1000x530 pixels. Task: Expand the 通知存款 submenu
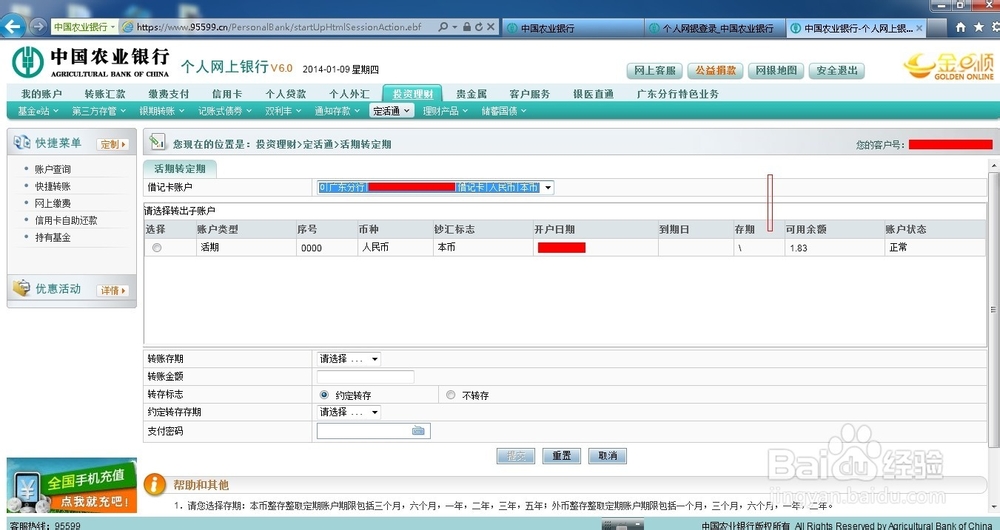[x=337, y=111]
